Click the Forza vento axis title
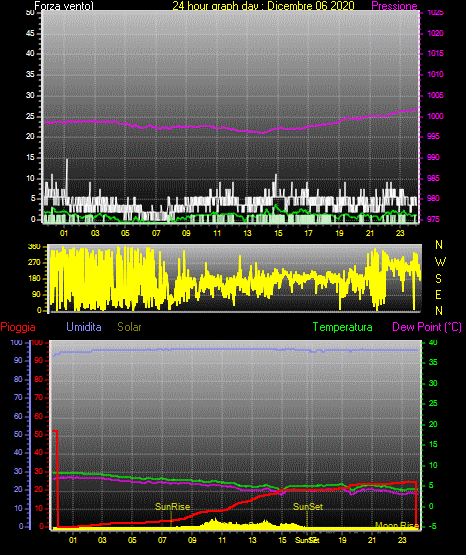Image resolution: width=466 pixels, height=555 pixels. [64, 6]
